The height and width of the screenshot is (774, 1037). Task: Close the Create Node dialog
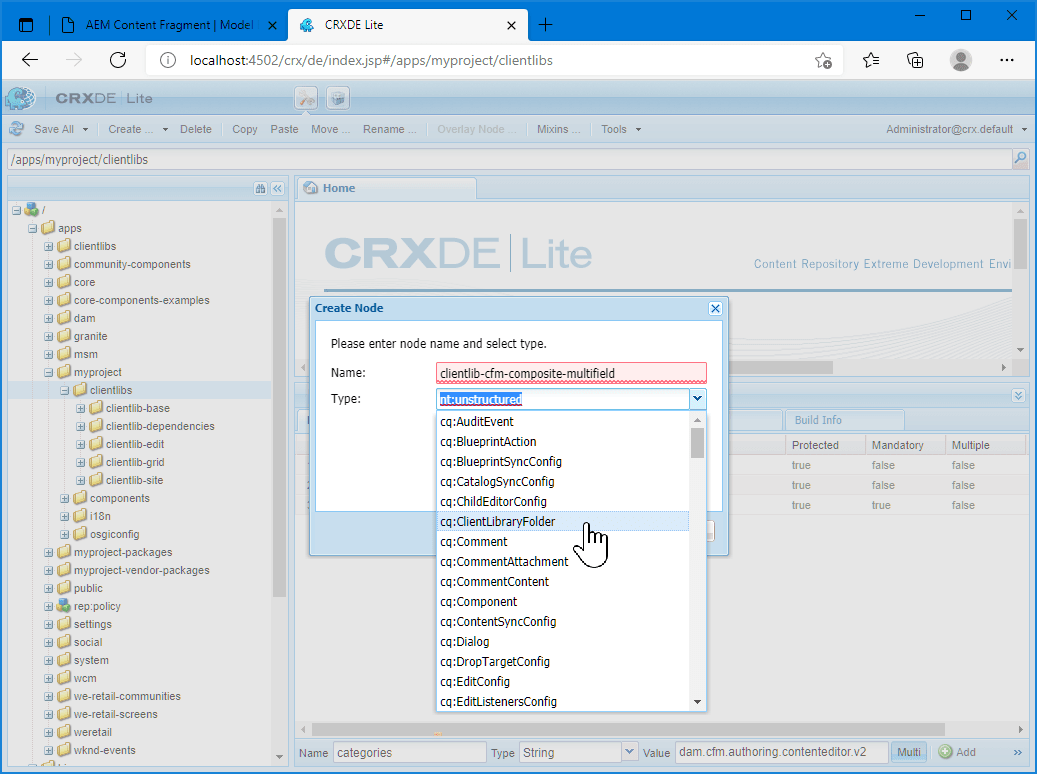[715, 308]
